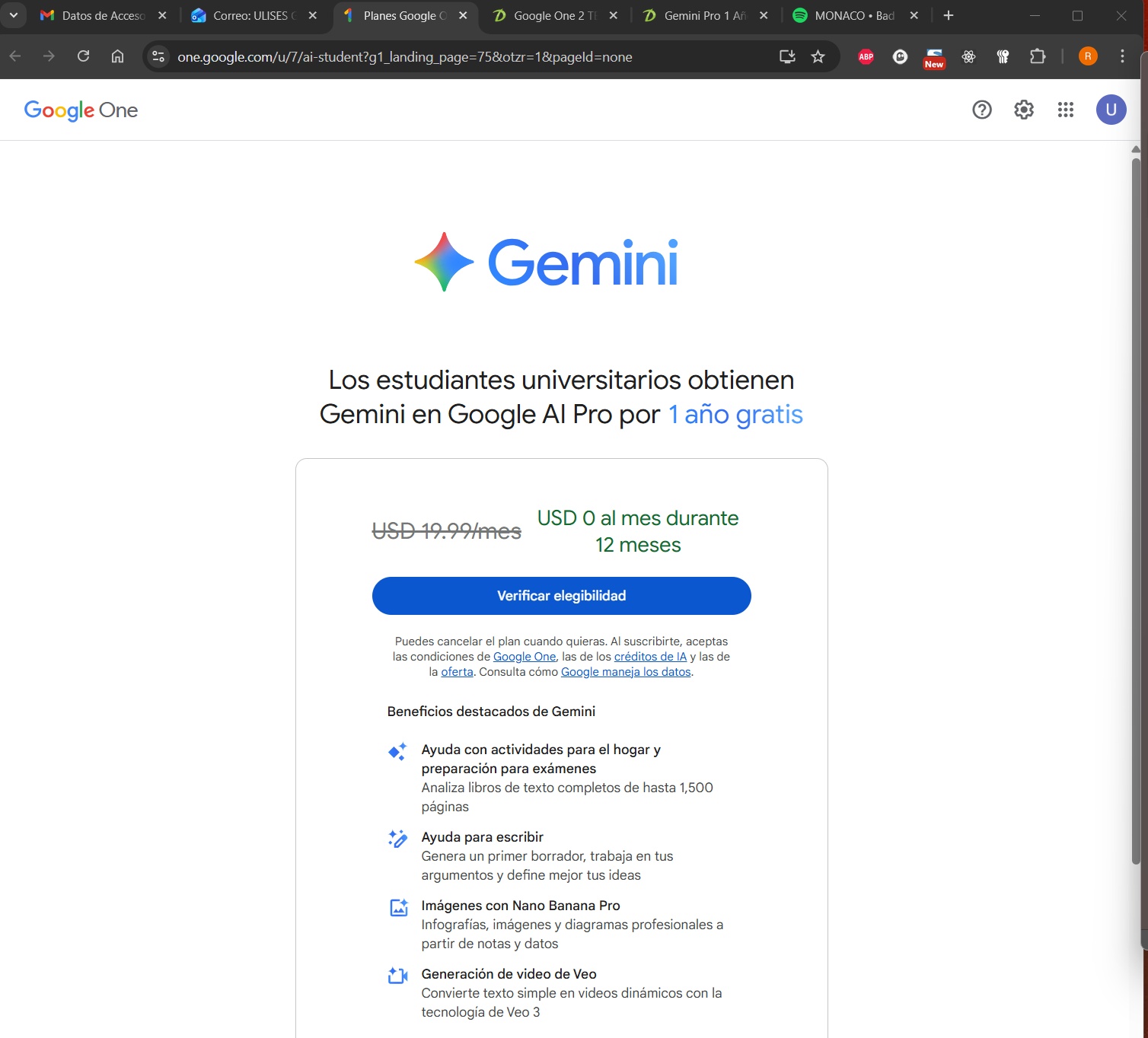Click the page vertical scrollbar
Image resolution: width=1148 pixels, height=1038 pixels.
(x=1136, y=510)
